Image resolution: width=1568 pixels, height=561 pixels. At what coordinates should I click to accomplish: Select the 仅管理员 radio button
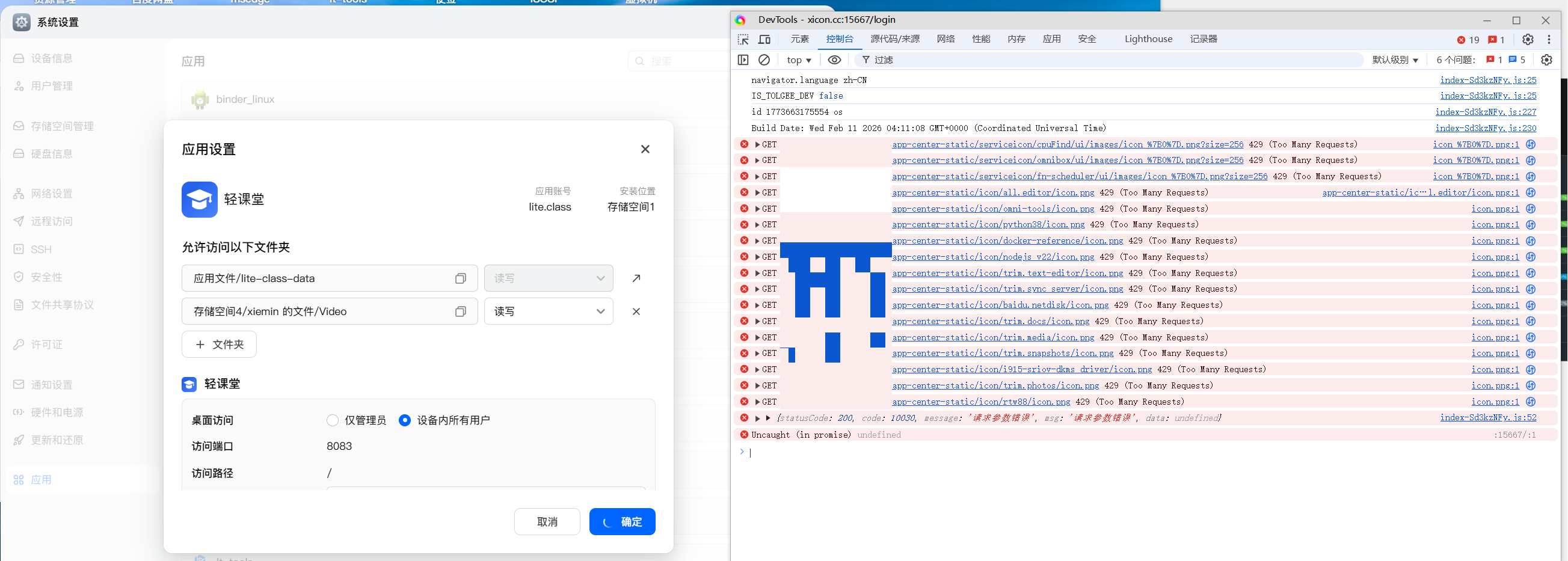[333, 420]
